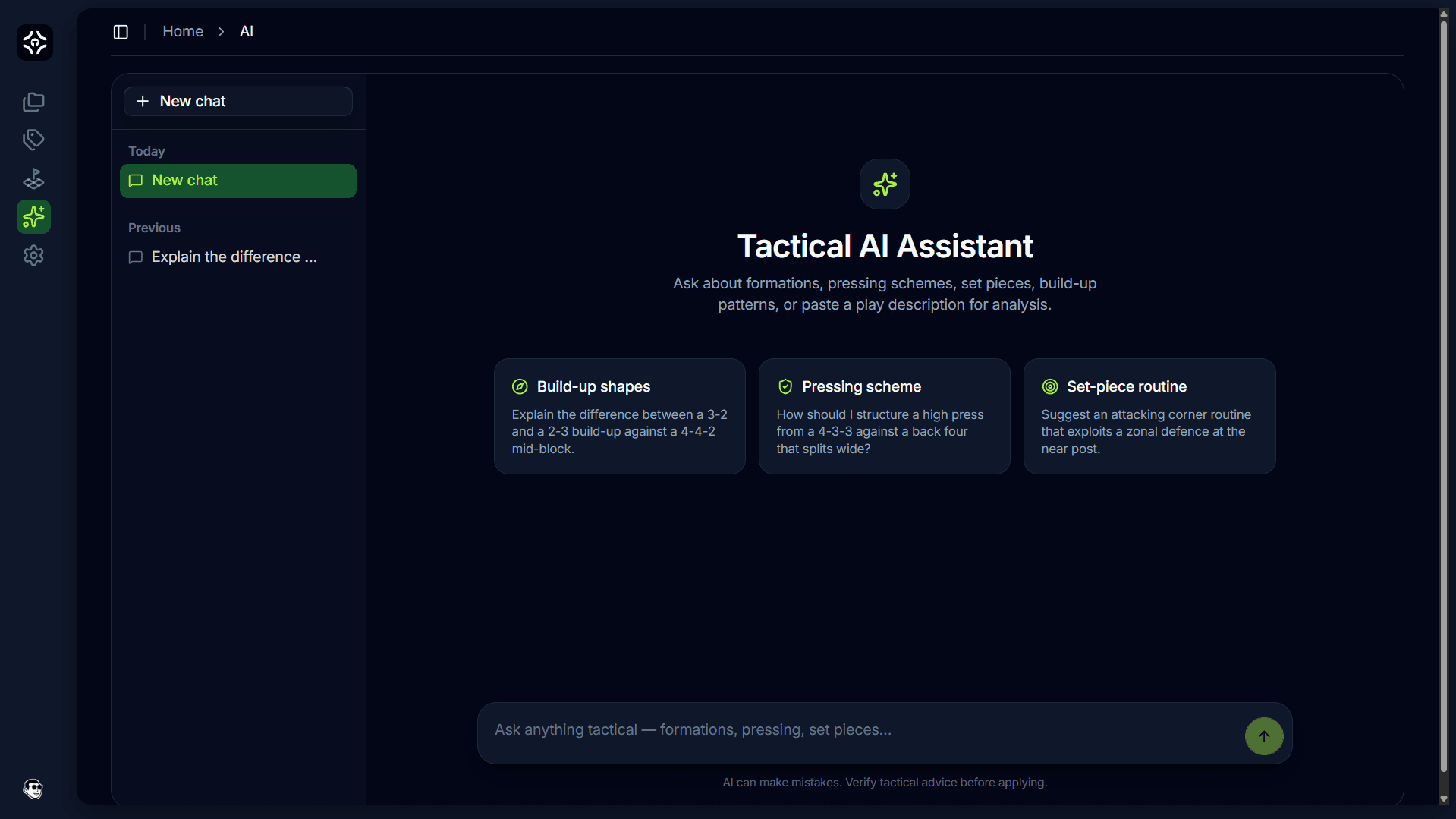Screen dimensions: 1456x819
Task: Click the shield icon on Pressing scheme
Action: [x=785, y=387]
